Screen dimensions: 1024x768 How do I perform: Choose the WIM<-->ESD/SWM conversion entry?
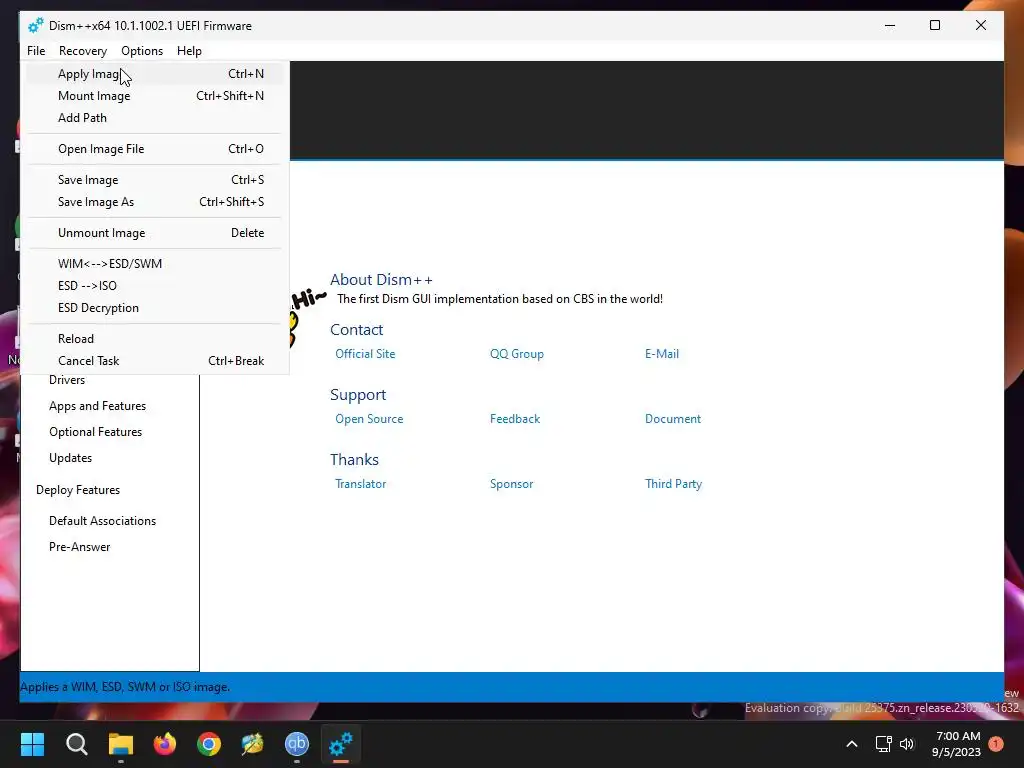click(155, 264)
